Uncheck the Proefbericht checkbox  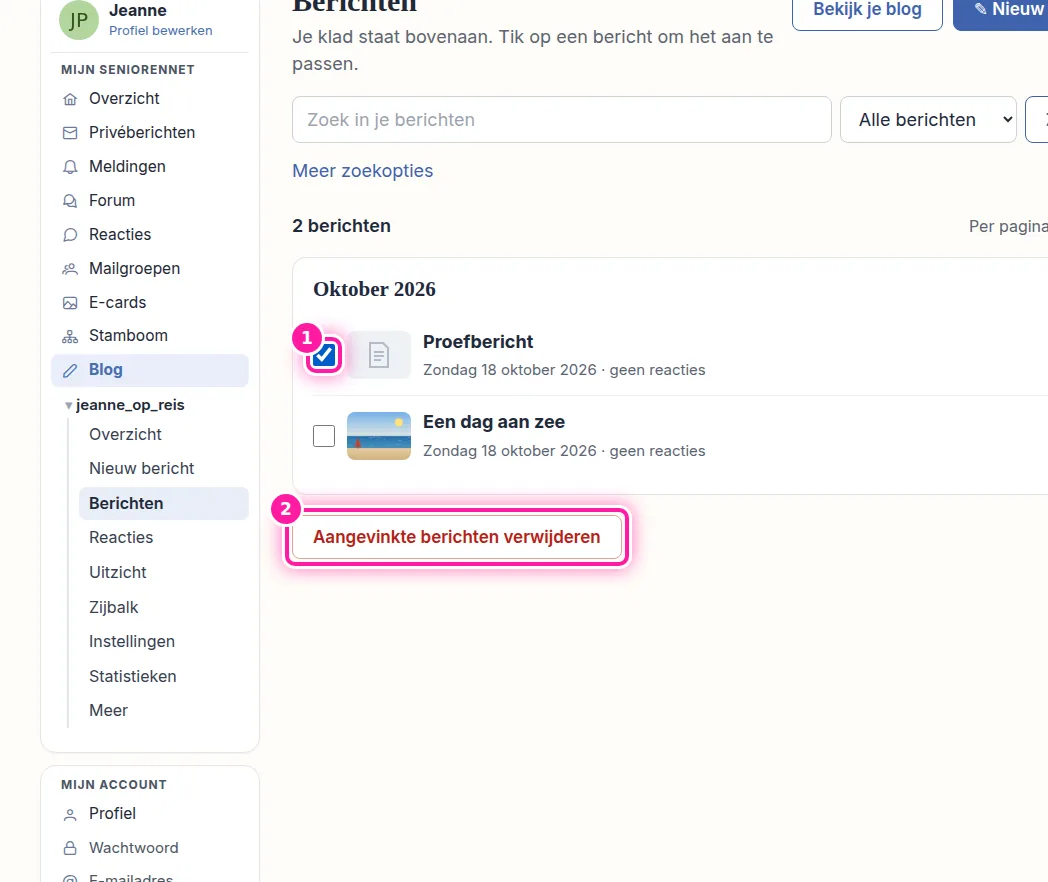point(324,355)
